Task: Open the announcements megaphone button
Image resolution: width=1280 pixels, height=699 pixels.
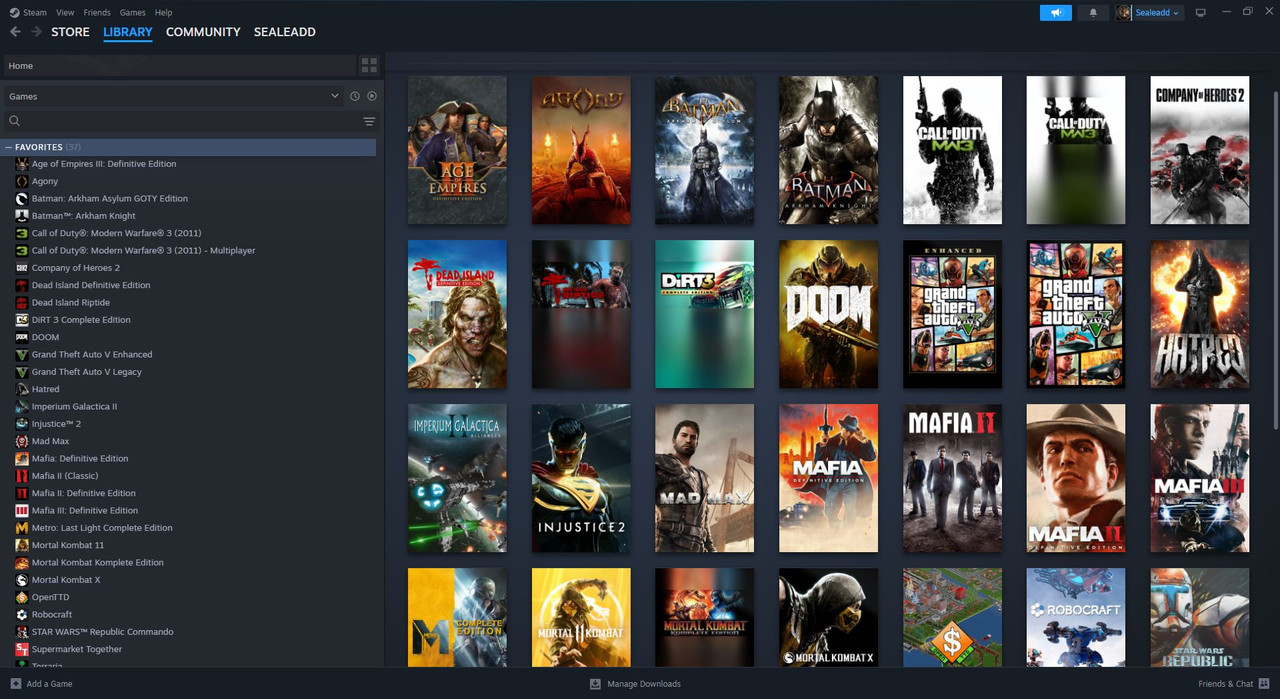Action: (x=1056, y=13)
